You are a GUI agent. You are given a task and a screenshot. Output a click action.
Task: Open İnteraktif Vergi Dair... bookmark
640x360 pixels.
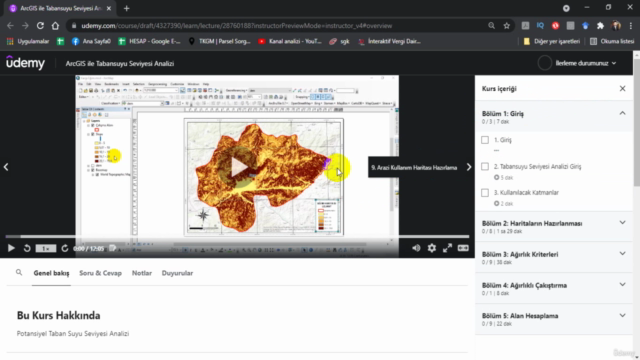click(x=389, y=41)
